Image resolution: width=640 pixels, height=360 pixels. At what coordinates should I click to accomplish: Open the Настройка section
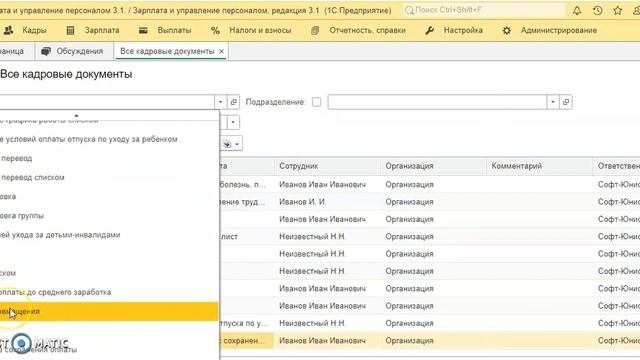click(x=463, y=30)
